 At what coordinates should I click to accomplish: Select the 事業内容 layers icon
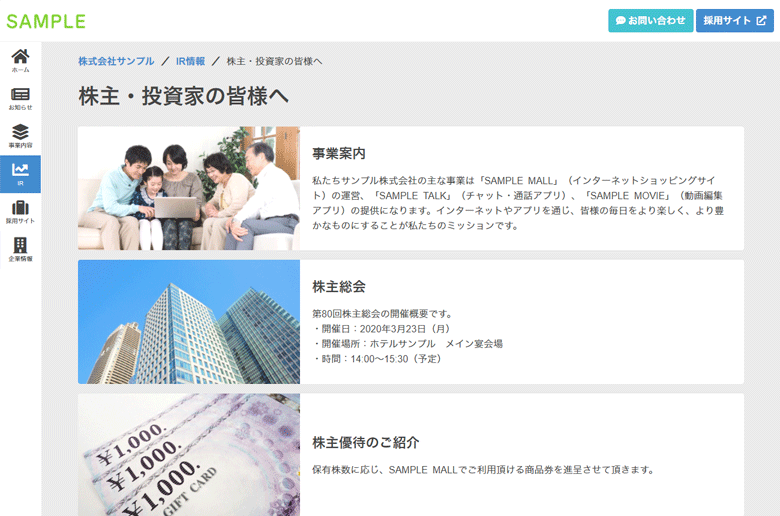click(20, 132)
